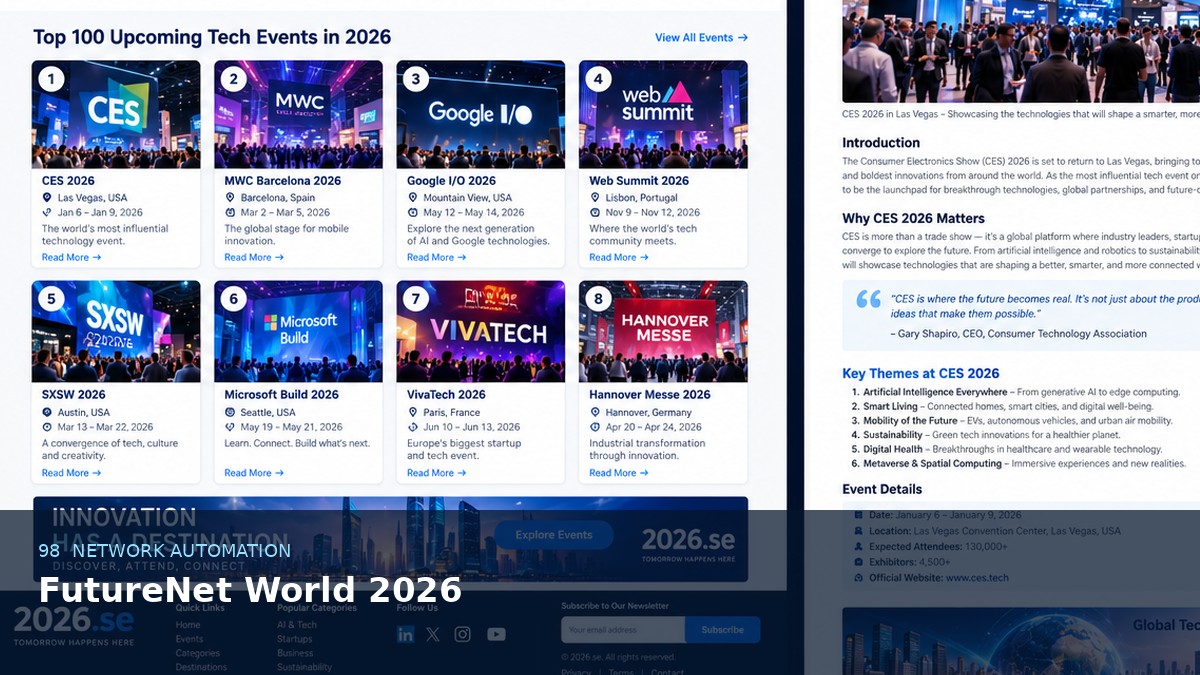The height and width of the screenshot is (675, 1200).
Task: Click the Explore Events banner button
Action: (554, 535)
